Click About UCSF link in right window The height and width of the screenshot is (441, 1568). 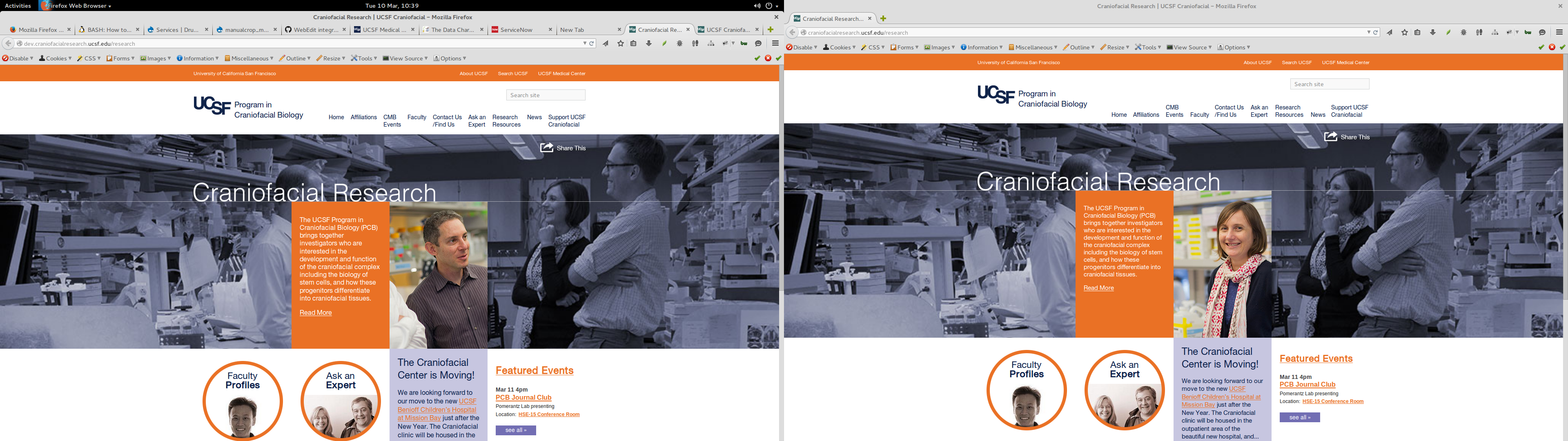(x=1258, y=63)
